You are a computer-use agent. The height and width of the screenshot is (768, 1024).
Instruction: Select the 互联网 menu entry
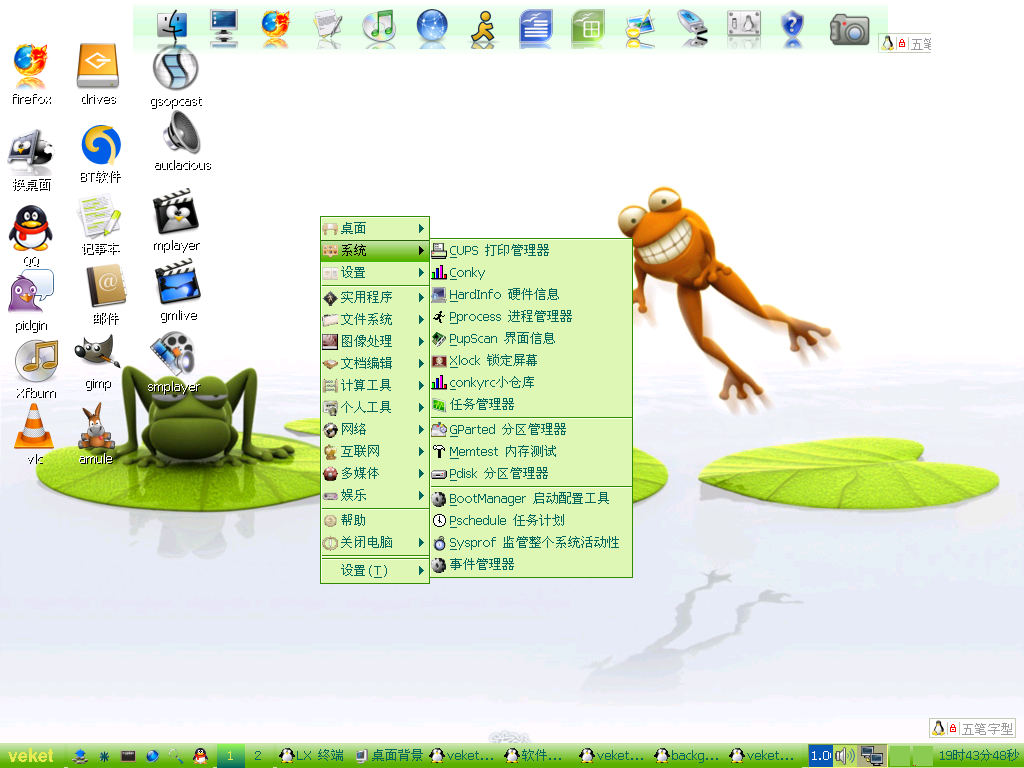pyautogui.click(x=375, y=451)
